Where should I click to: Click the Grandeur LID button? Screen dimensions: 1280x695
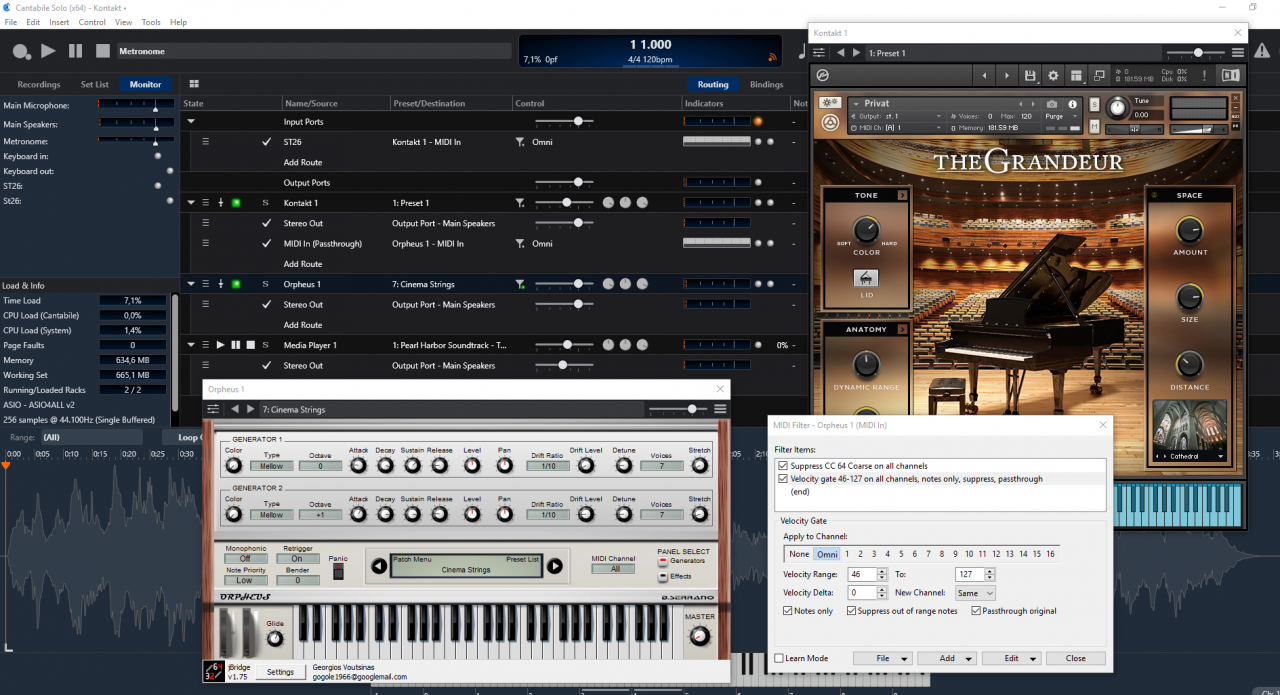(x=866, y=279)
